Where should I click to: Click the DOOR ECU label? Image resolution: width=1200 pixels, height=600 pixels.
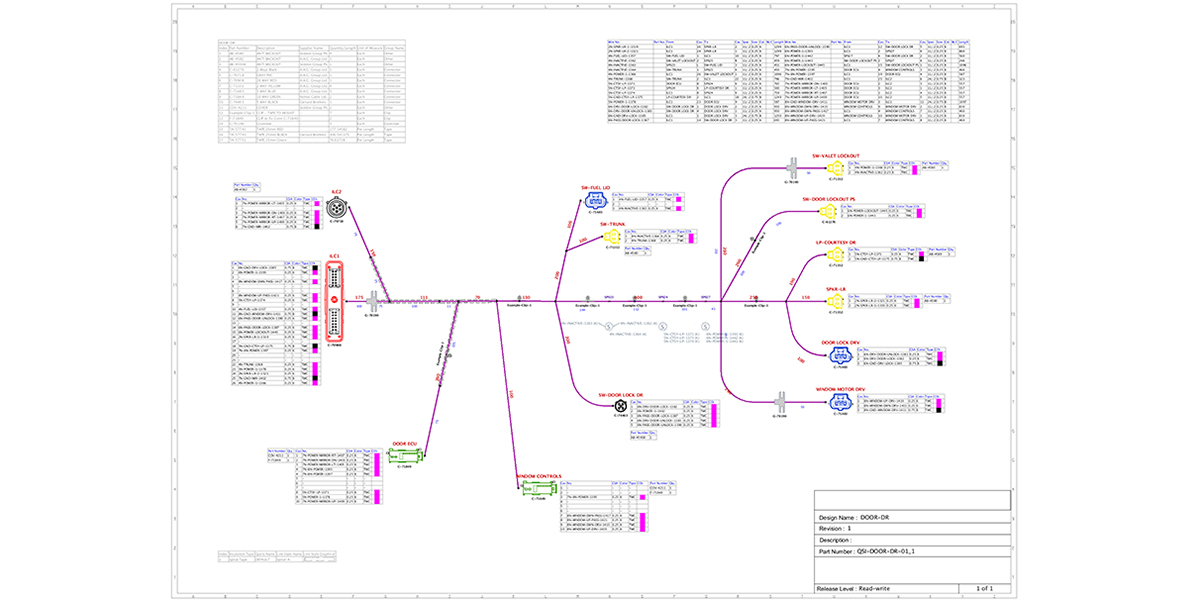pyautogui.click(x=404, y=442)
